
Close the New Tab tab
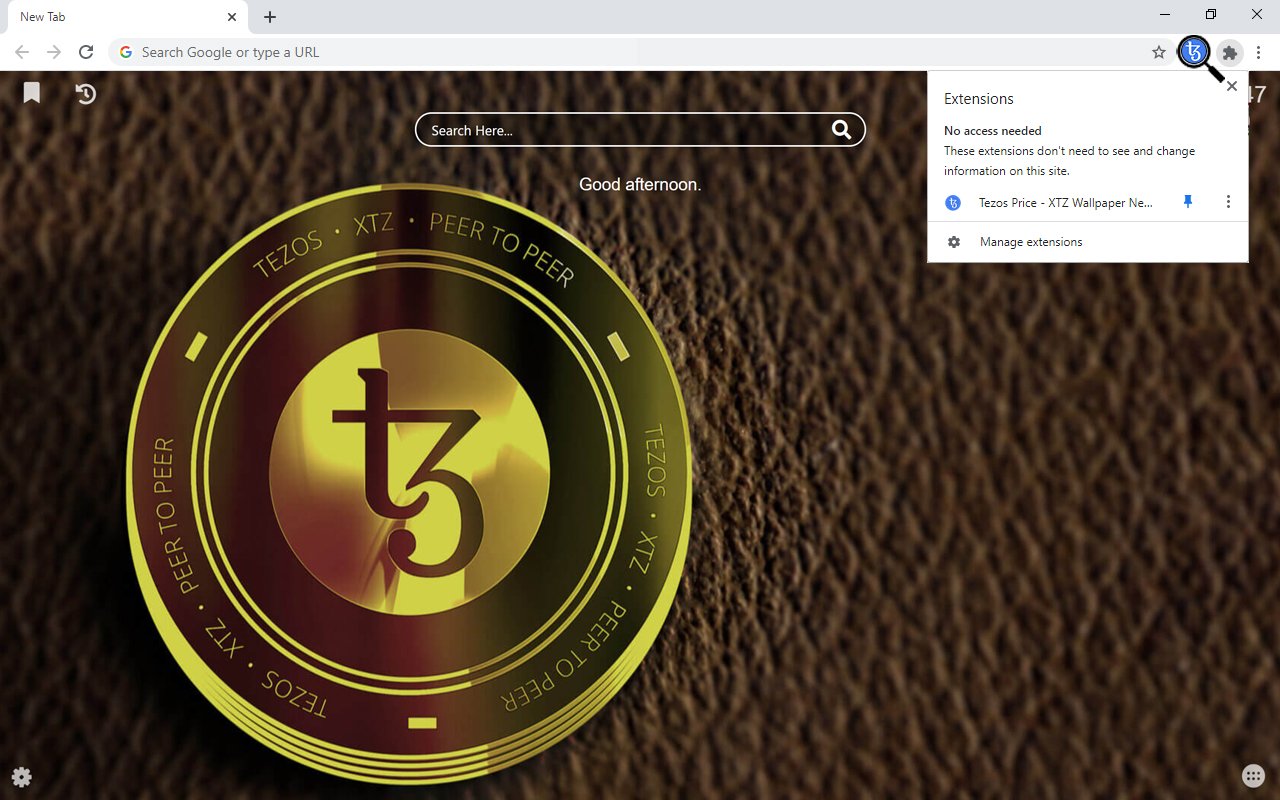232,17
